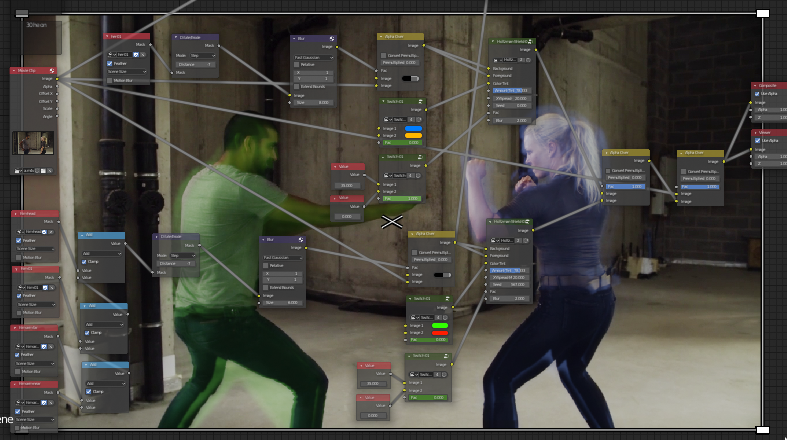Viewport: 787px width, 440px height.
Task: Open the orange Image 2 color swatch
Action: click(x=413, y=135)
